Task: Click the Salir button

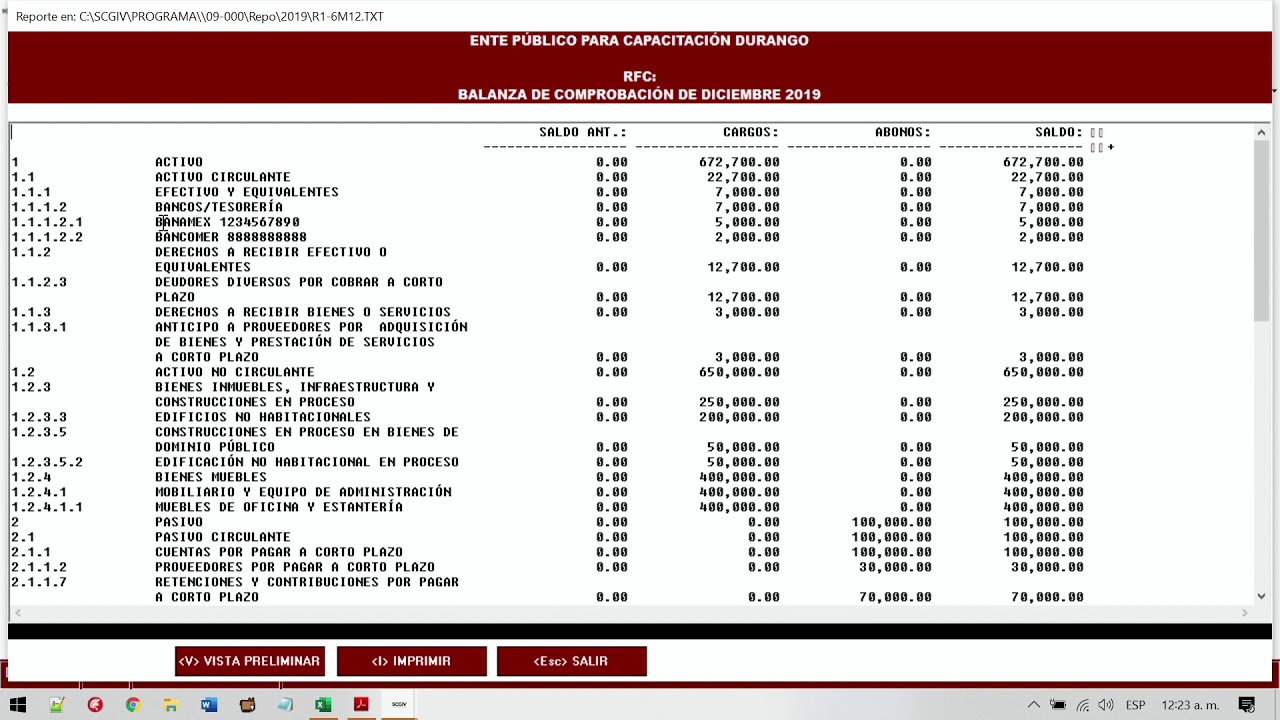Action: click(572, 661)
